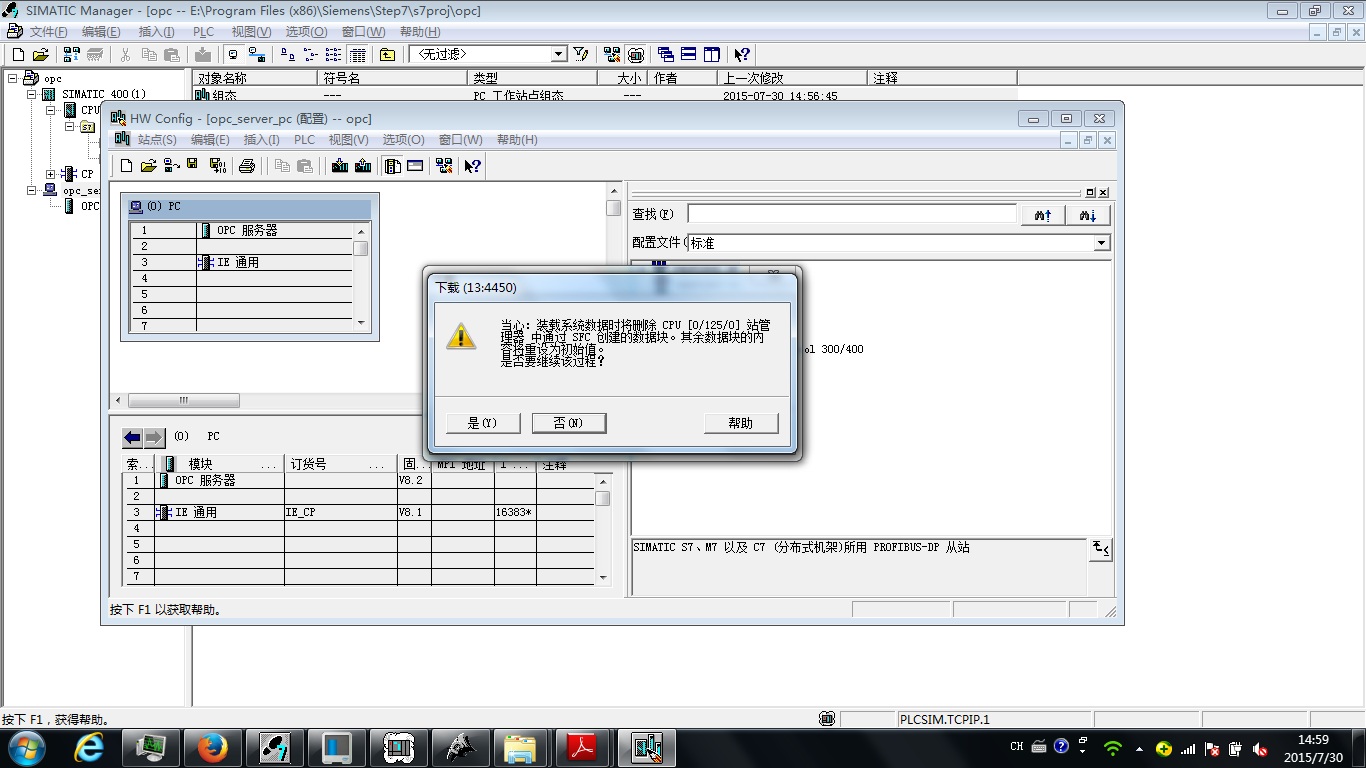Open the 站点(S) menu in HW Config
The image size is (1366, 768).
pyautogui.click(x=157, y=140)
